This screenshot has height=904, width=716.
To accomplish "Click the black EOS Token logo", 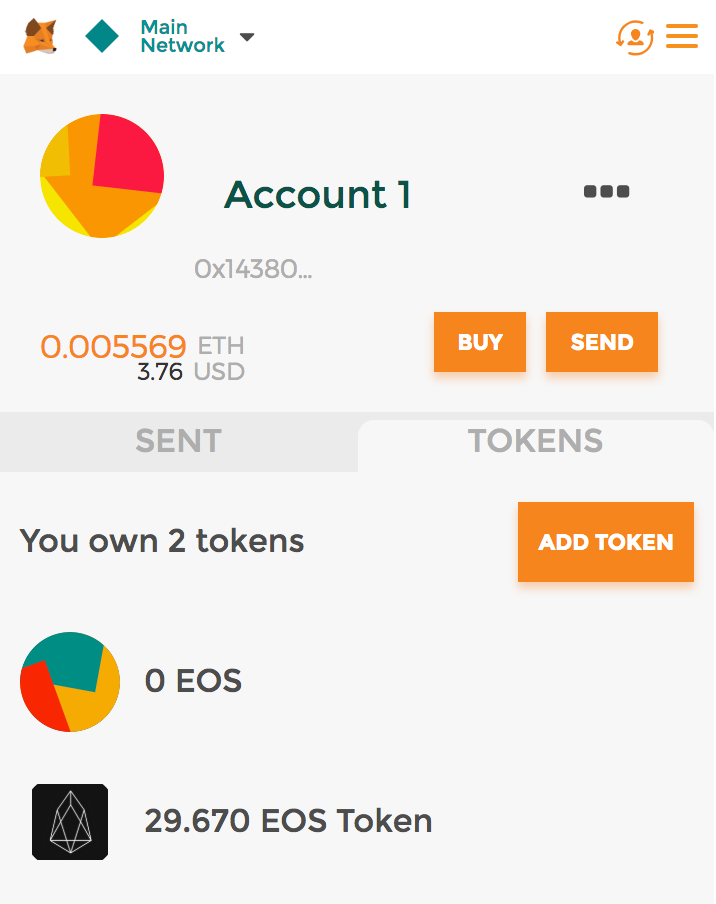I will click(x=70, y=822).
